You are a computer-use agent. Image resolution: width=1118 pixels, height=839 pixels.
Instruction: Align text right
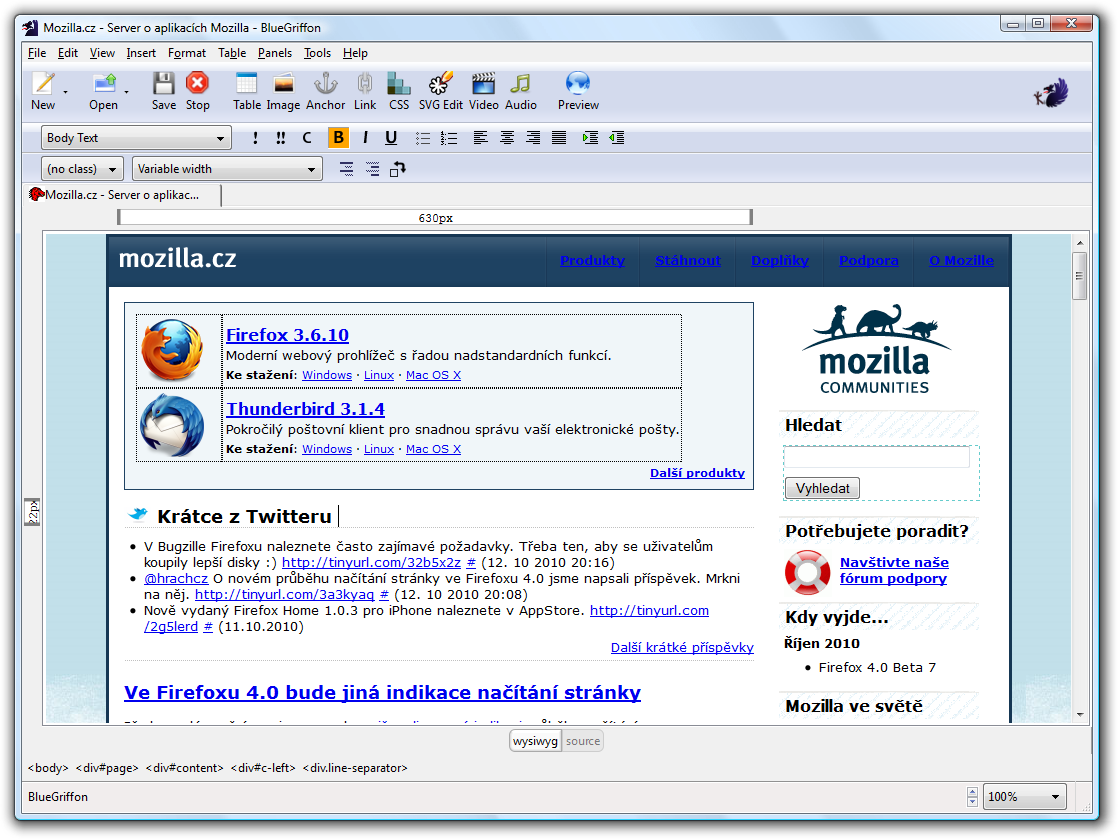coord(533,138)
